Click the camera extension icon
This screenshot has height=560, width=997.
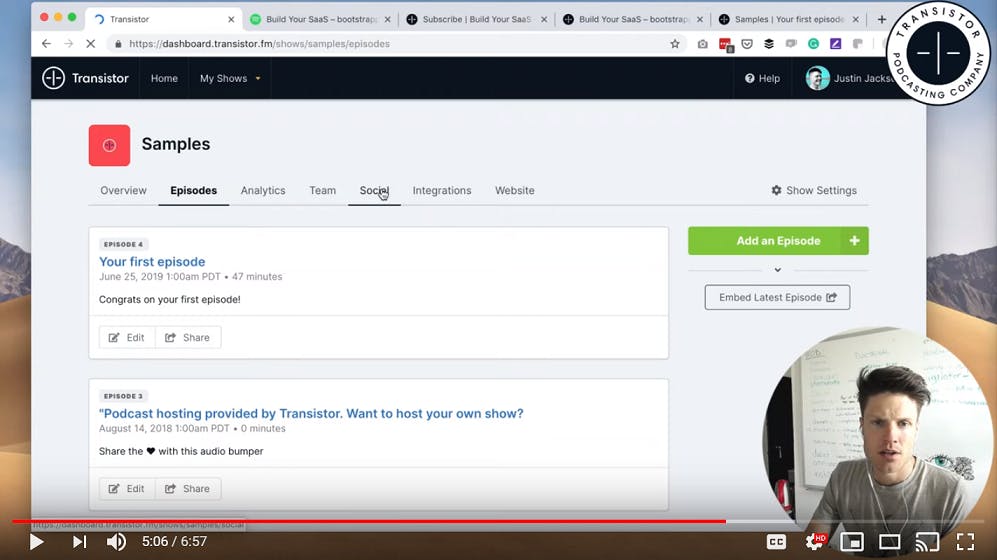[x=702, y=44]
